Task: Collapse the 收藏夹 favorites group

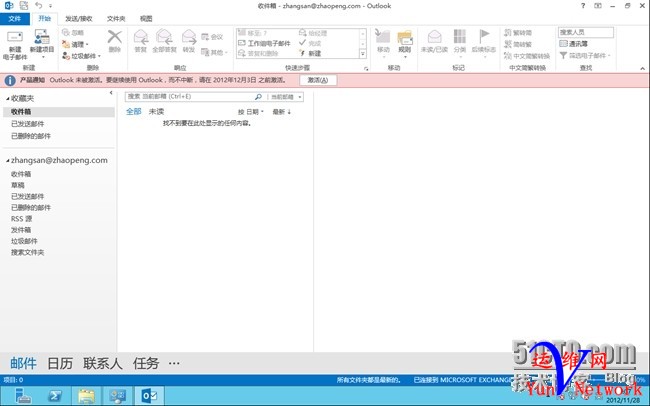Action: point(7,99)
